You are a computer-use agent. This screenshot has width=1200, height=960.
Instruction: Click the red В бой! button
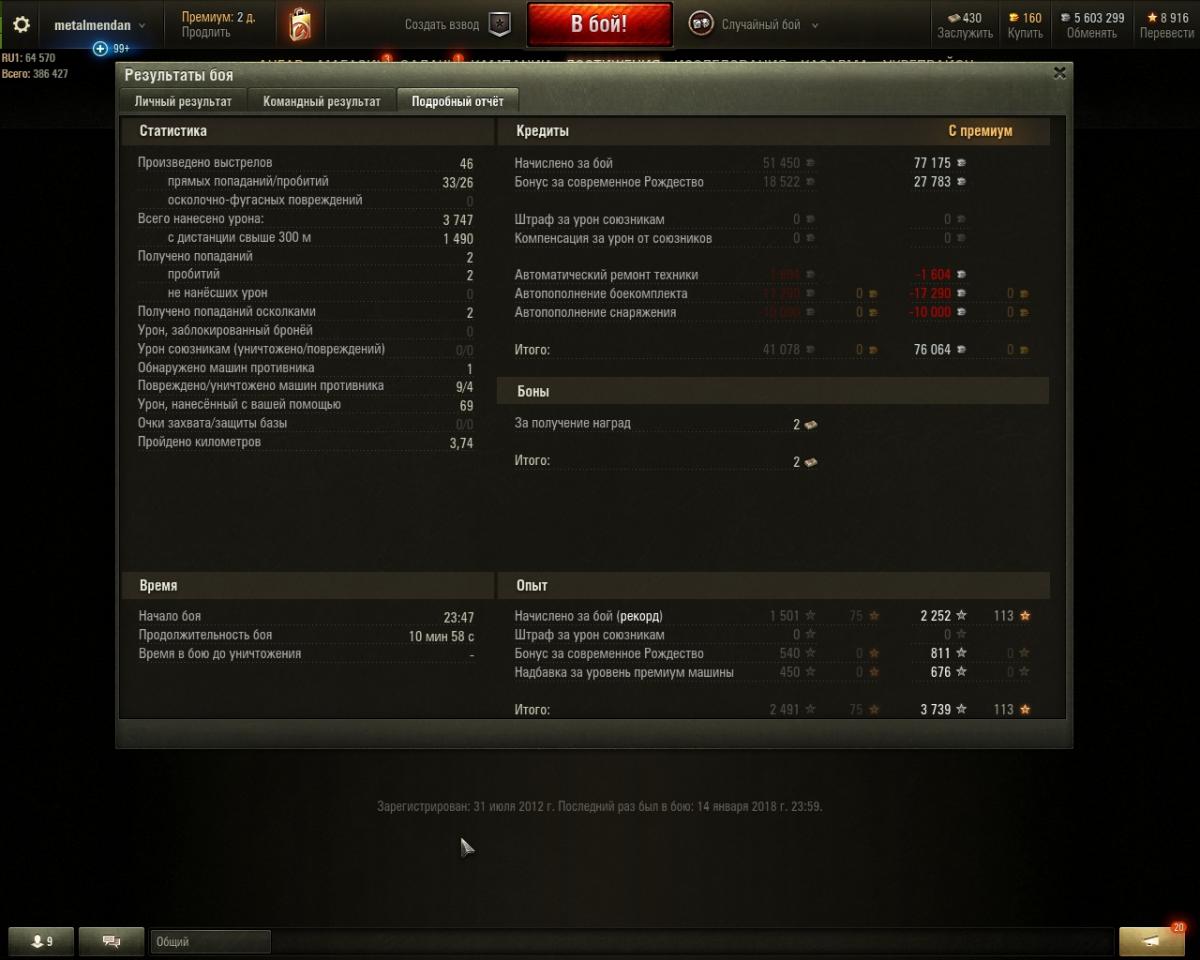click(599, 25)
